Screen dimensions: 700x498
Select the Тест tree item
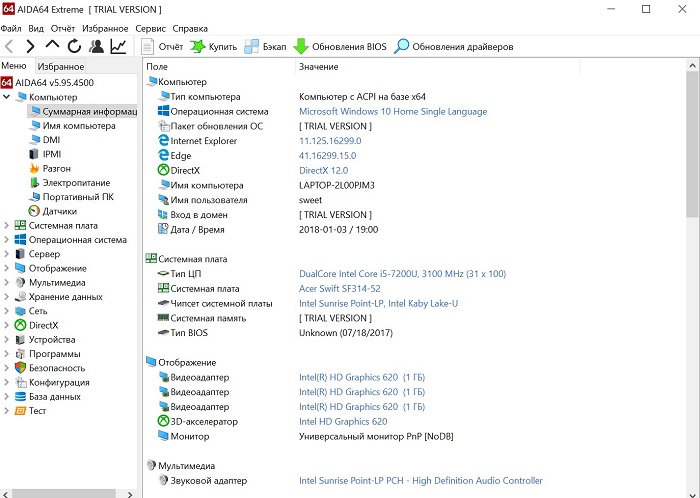click(30, 411)
